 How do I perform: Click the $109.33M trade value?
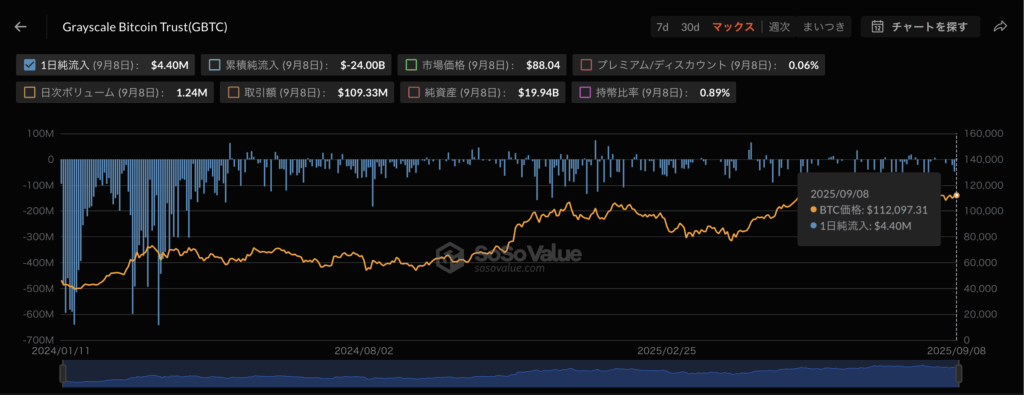point(362,93)
